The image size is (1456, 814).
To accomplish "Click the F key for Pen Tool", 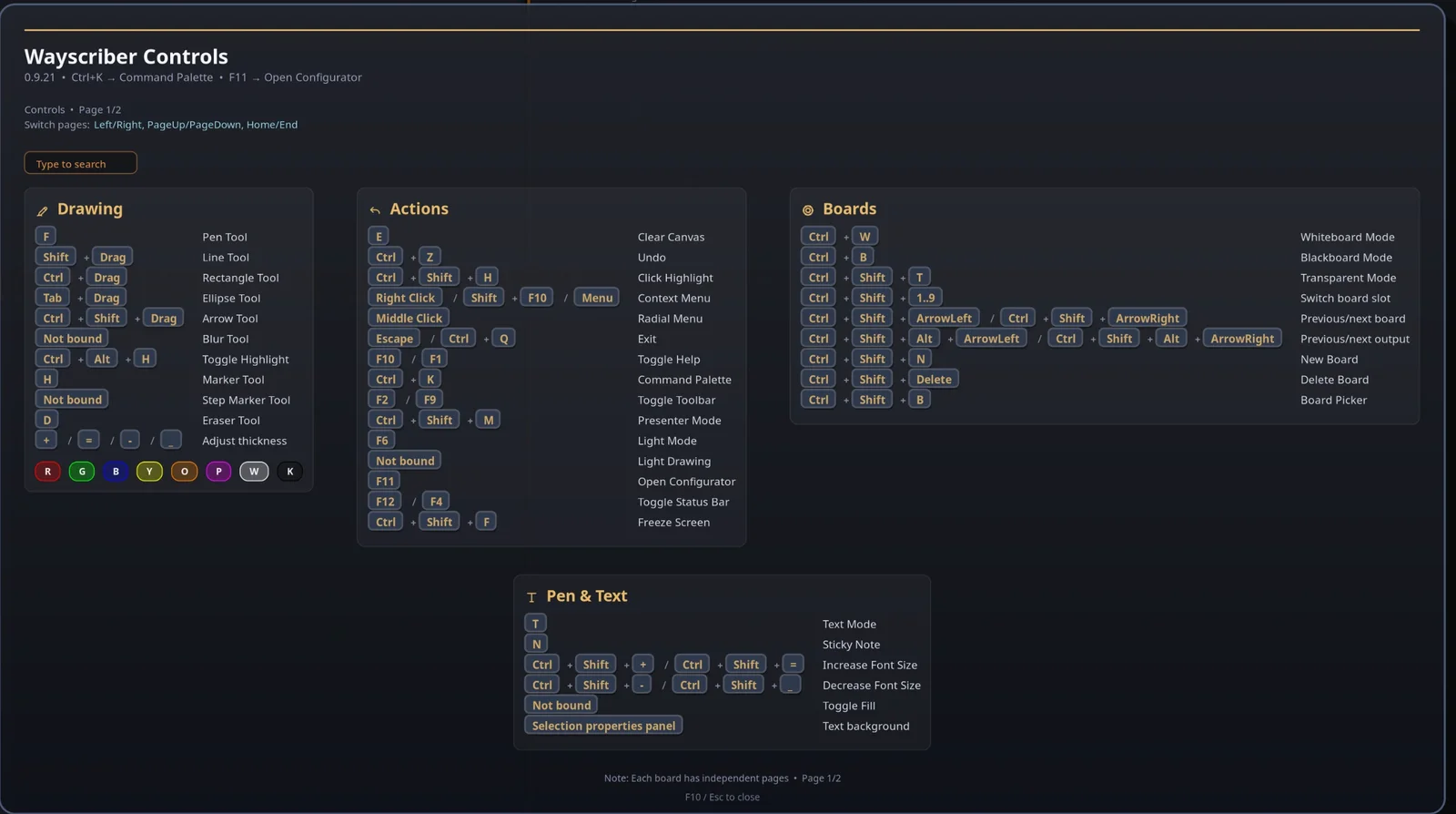I will pos(45,236).
